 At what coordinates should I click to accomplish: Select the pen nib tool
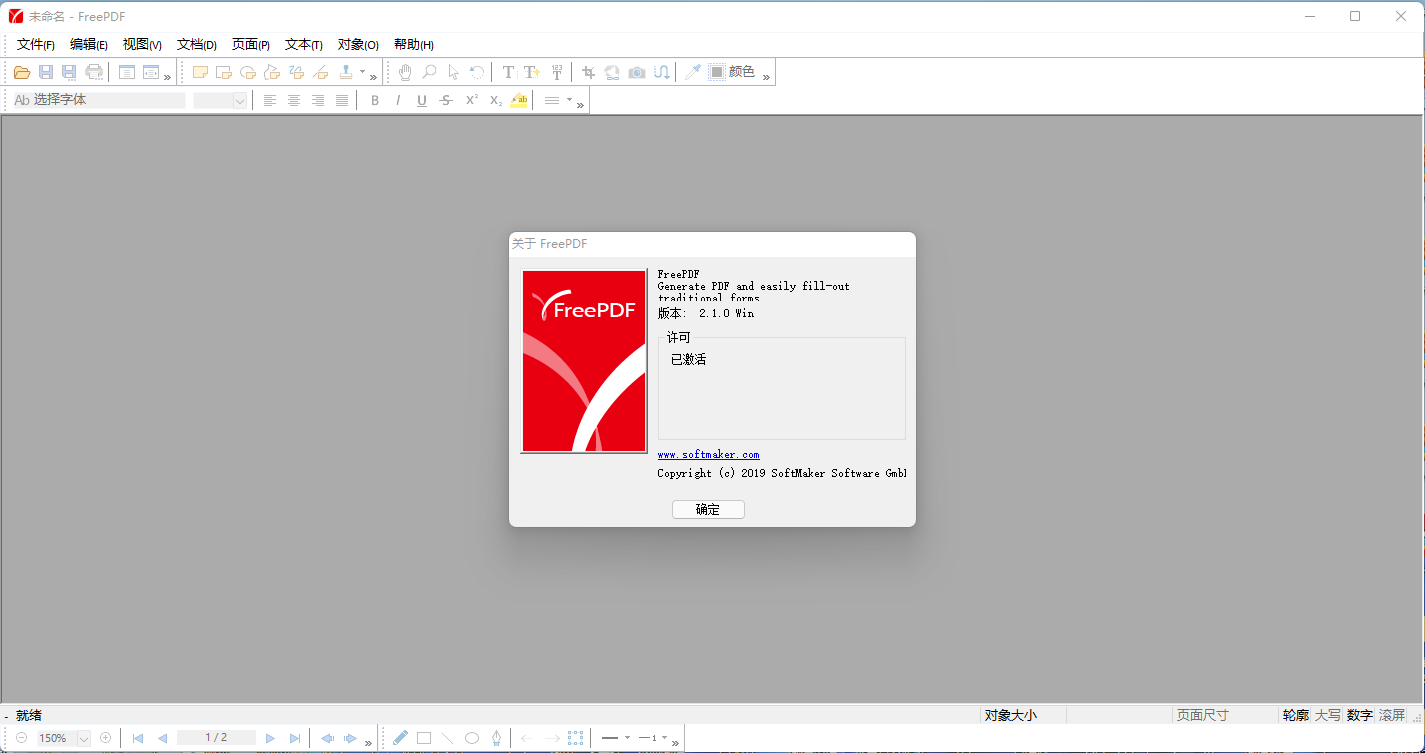point(496,738)
